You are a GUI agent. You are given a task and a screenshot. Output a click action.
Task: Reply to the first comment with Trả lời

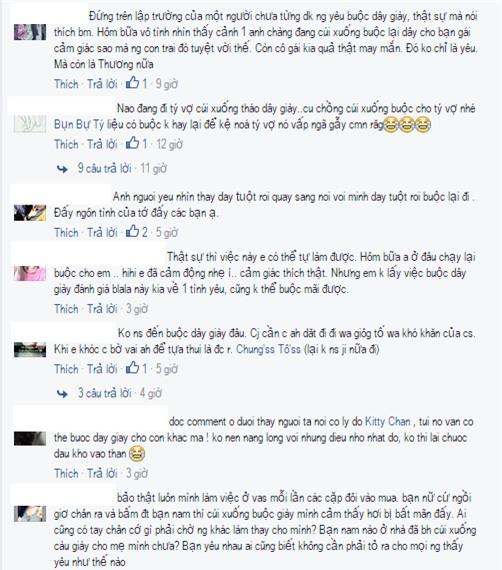[x=102, y=84]
